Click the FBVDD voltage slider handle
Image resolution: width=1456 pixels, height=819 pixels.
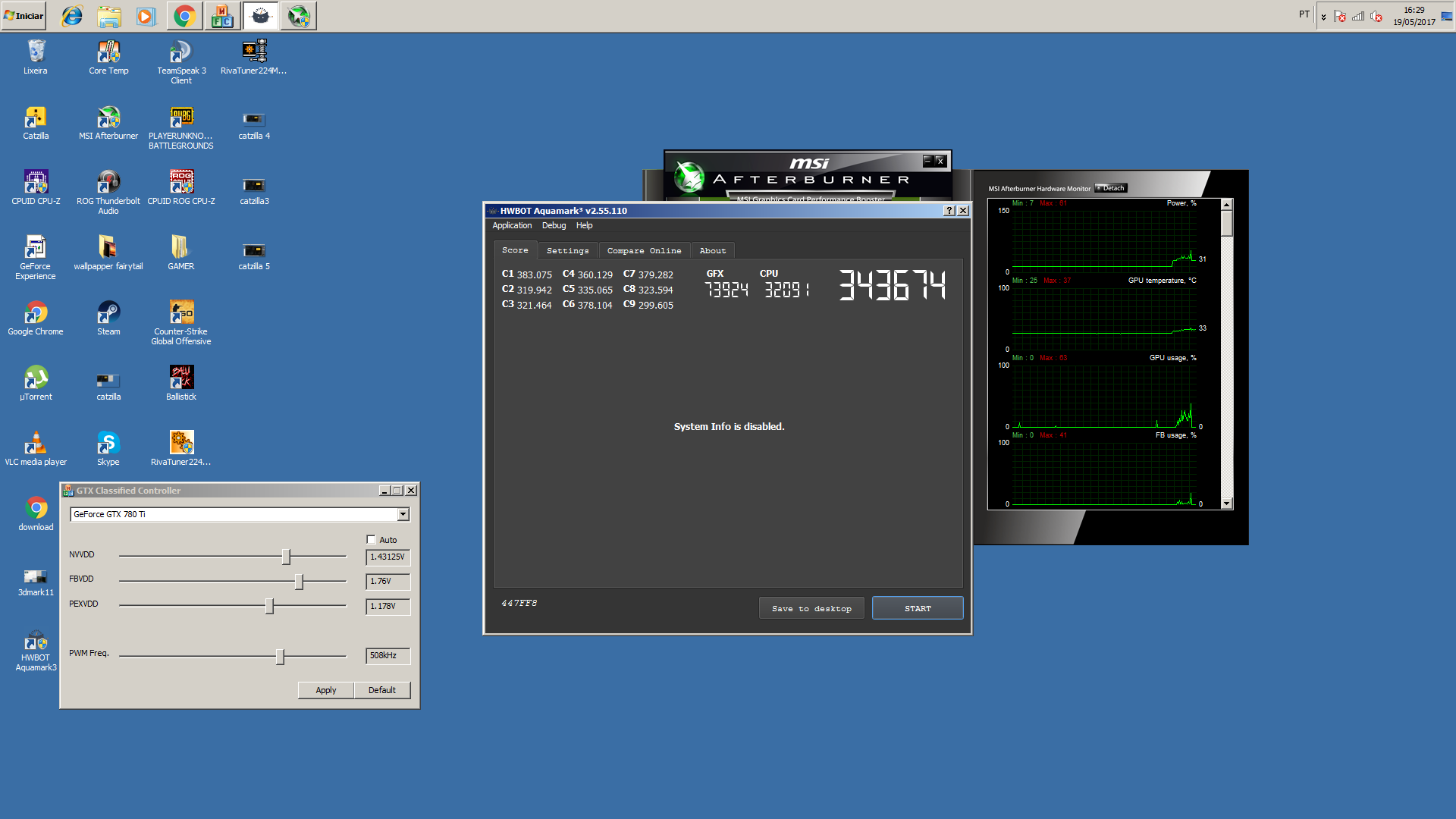tap(299, 582)
